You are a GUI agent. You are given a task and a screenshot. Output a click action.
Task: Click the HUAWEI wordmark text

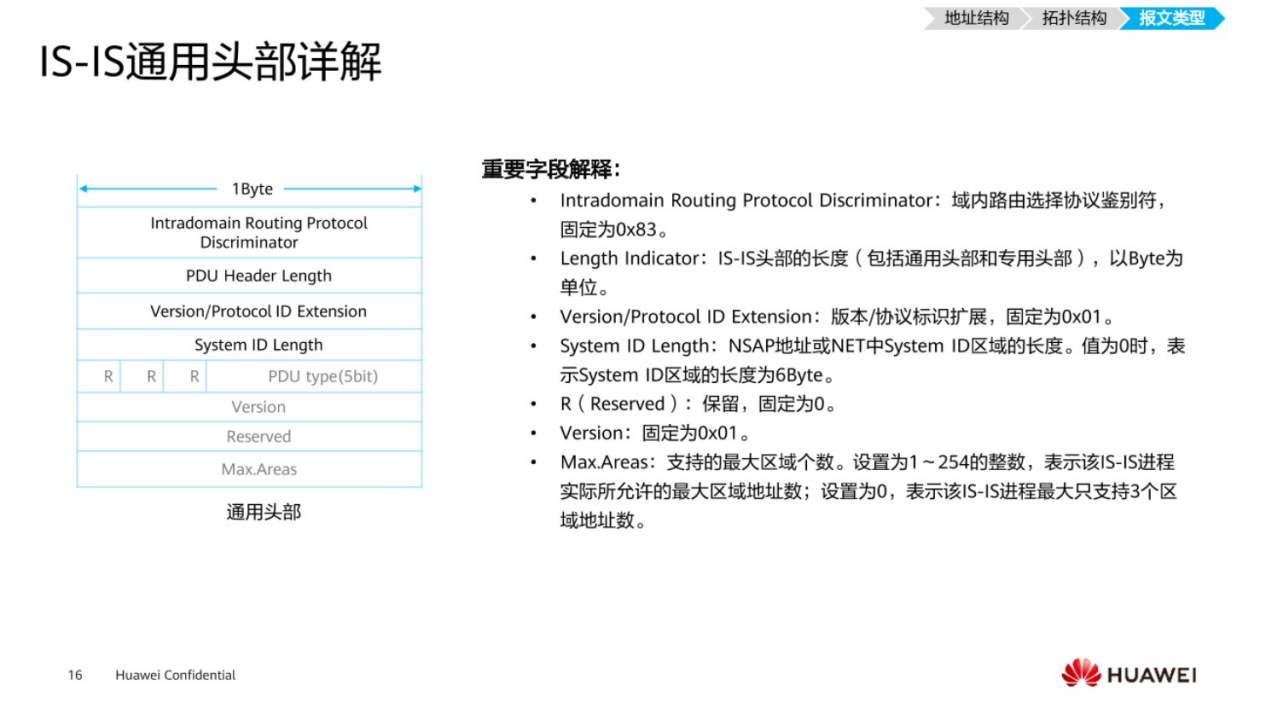coord(1151,675)
